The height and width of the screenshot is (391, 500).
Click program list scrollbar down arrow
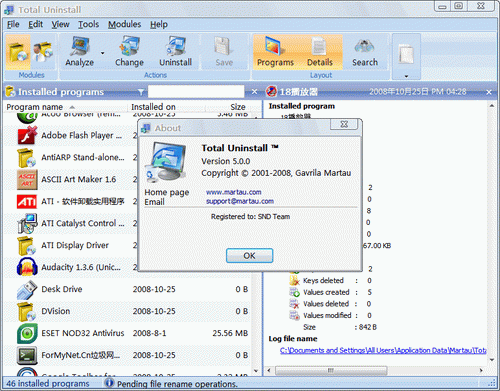256,371
